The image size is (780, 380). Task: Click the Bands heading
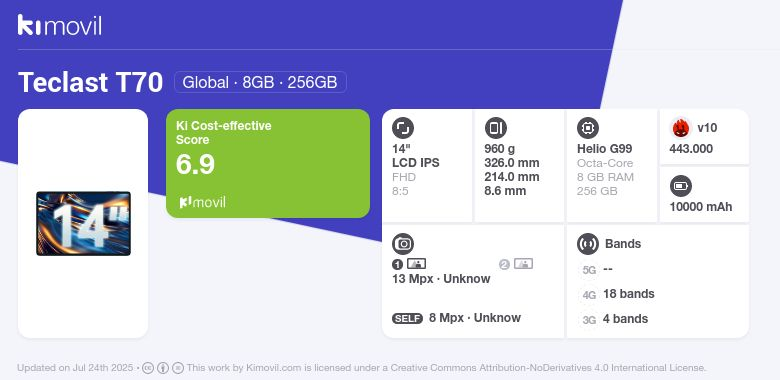point(623,244)
